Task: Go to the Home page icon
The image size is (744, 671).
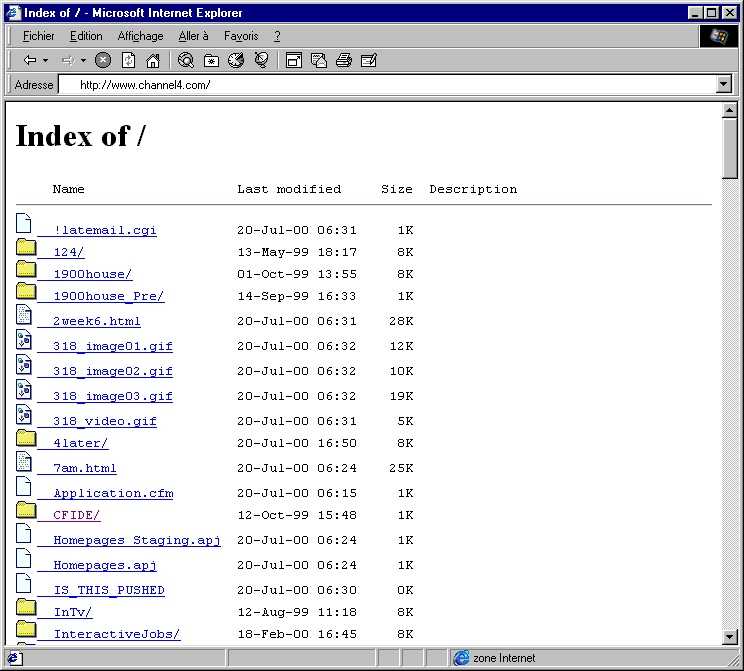Action: click(x=153, y=60)
